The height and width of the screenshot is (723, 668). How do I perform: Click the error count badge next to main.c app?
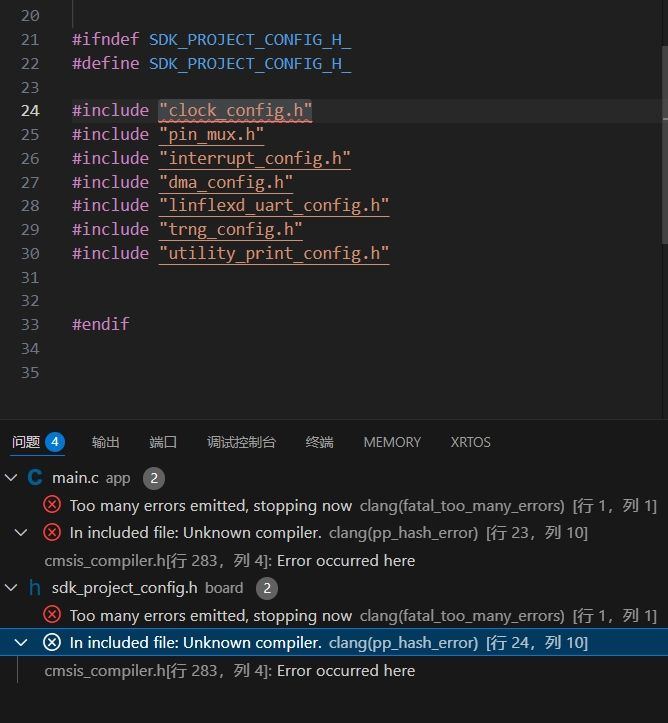pyautogui.click(x=153, y=479)
